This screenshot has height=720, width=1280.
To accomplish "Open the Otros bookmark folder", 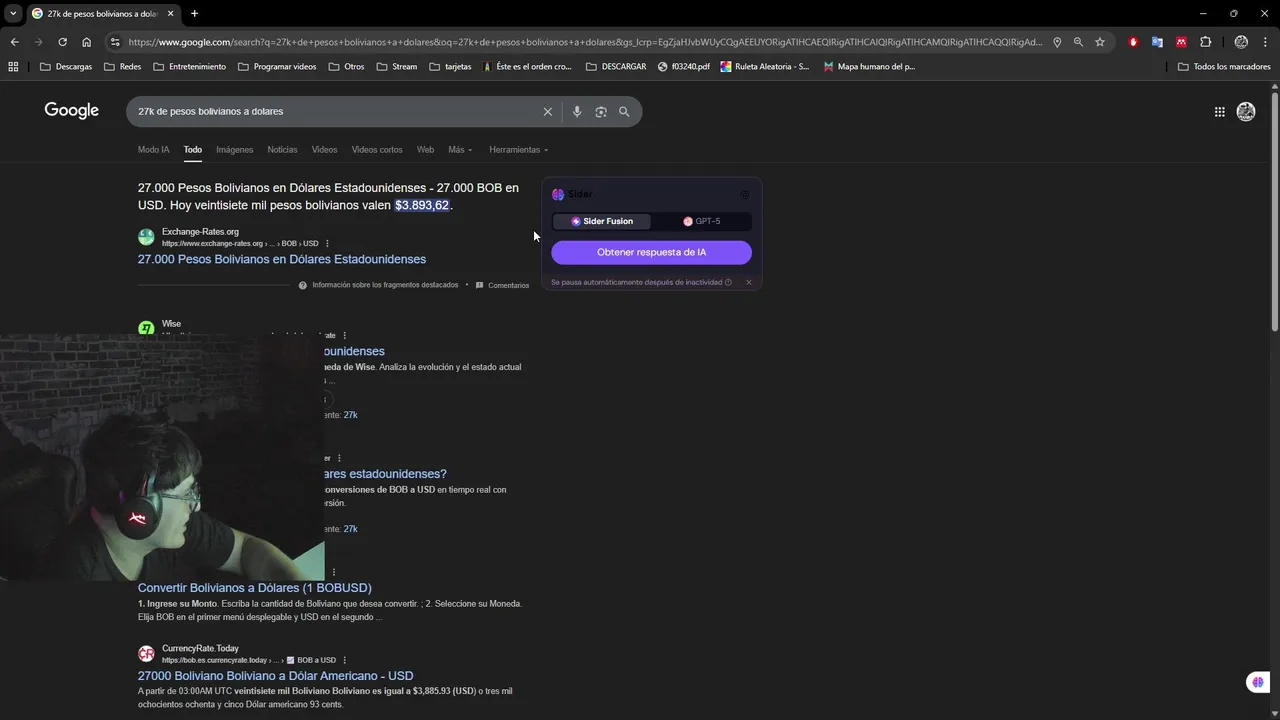I will 345,67.
